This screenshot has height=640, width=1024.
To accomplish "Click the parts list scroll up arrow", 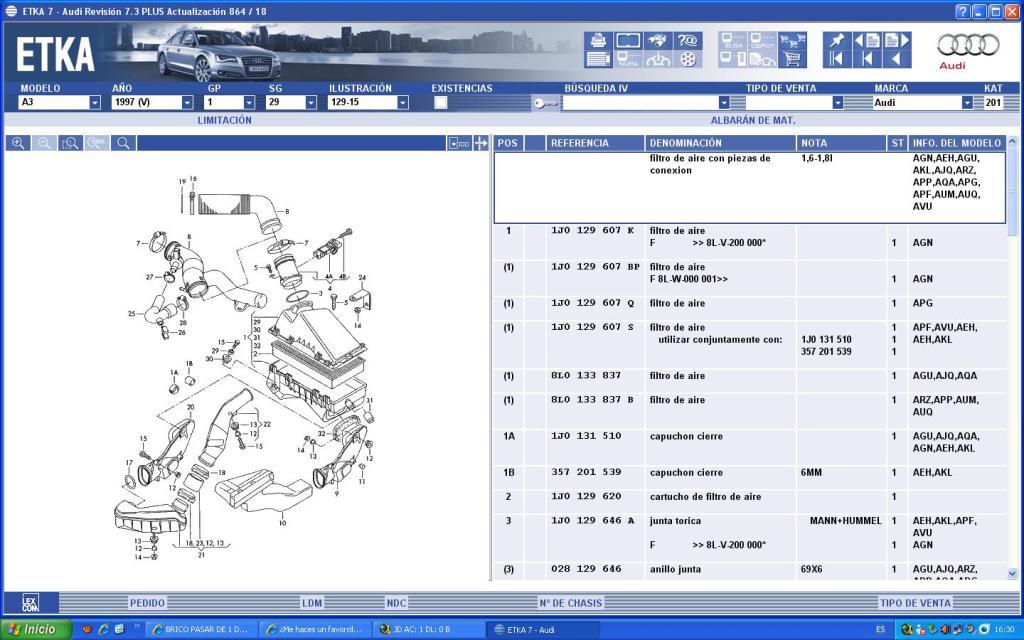I will [1012, 141].
